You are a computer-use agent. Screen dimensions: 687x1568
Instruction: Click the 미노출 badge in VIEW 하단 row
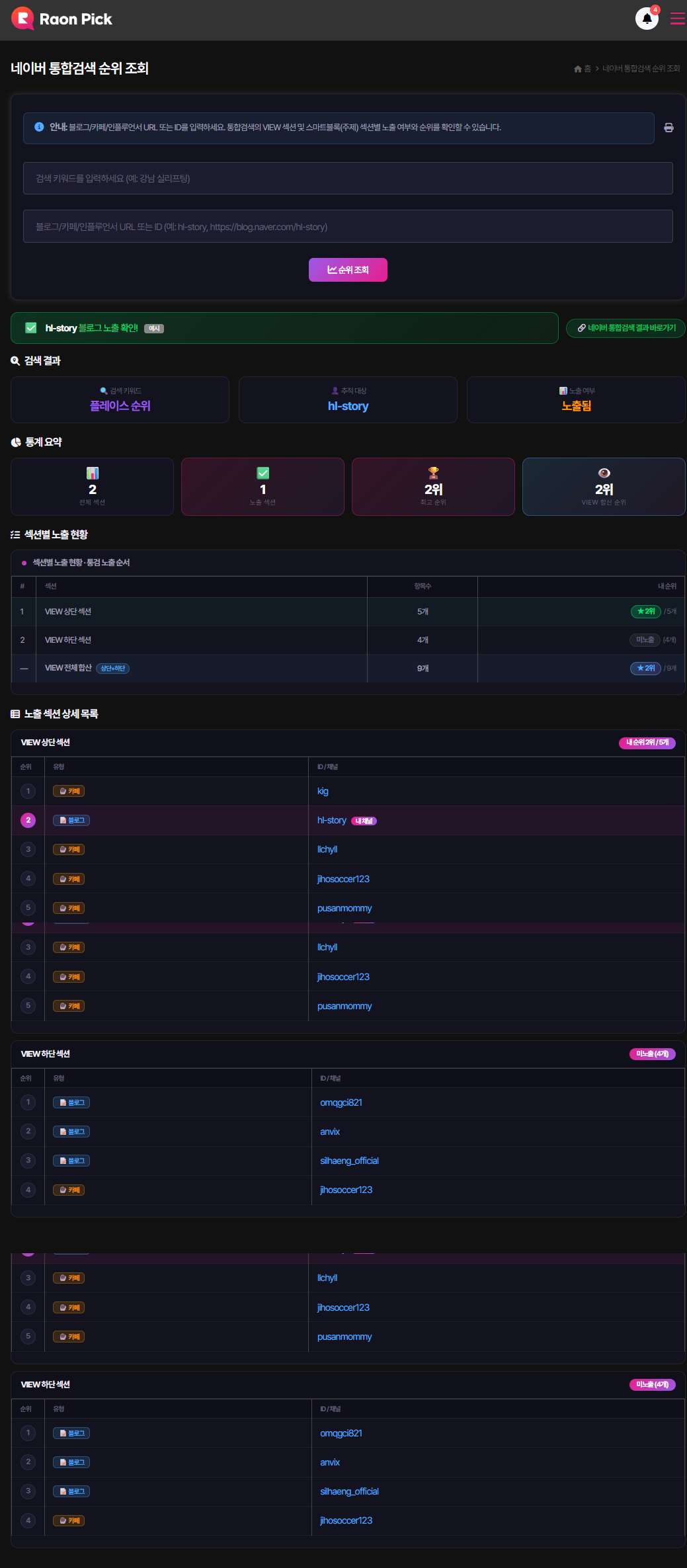coord(645,640)
